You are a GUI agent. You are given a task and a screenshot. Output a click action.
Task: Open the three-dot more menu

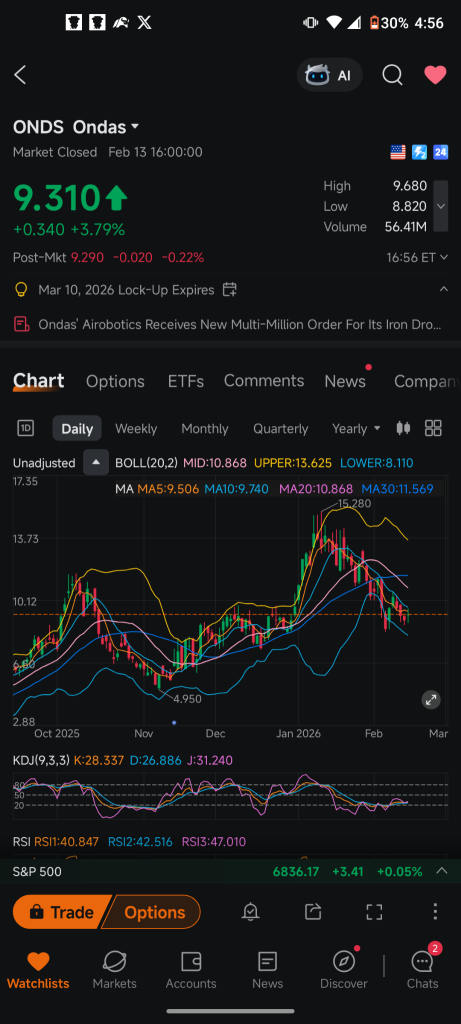(x=436, y=912)
